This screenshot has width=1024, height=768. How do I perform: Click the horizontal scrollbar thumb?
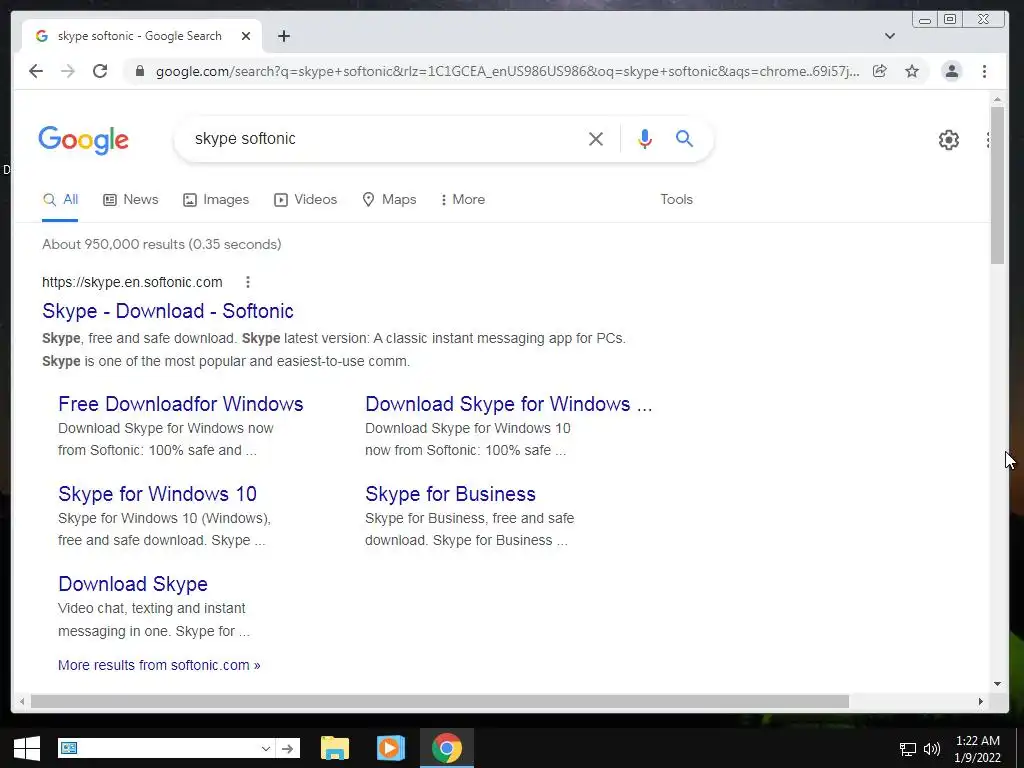440,701
